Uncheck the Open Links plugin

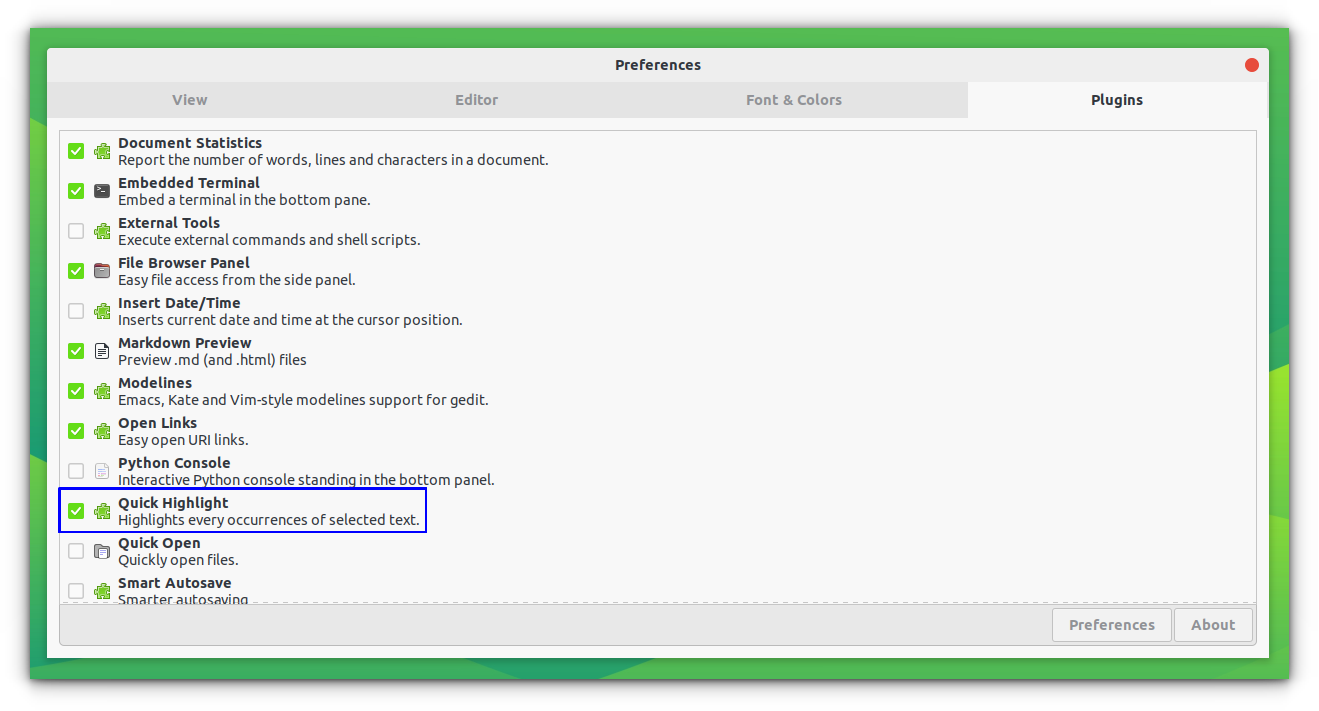click(x=76, y=431)
